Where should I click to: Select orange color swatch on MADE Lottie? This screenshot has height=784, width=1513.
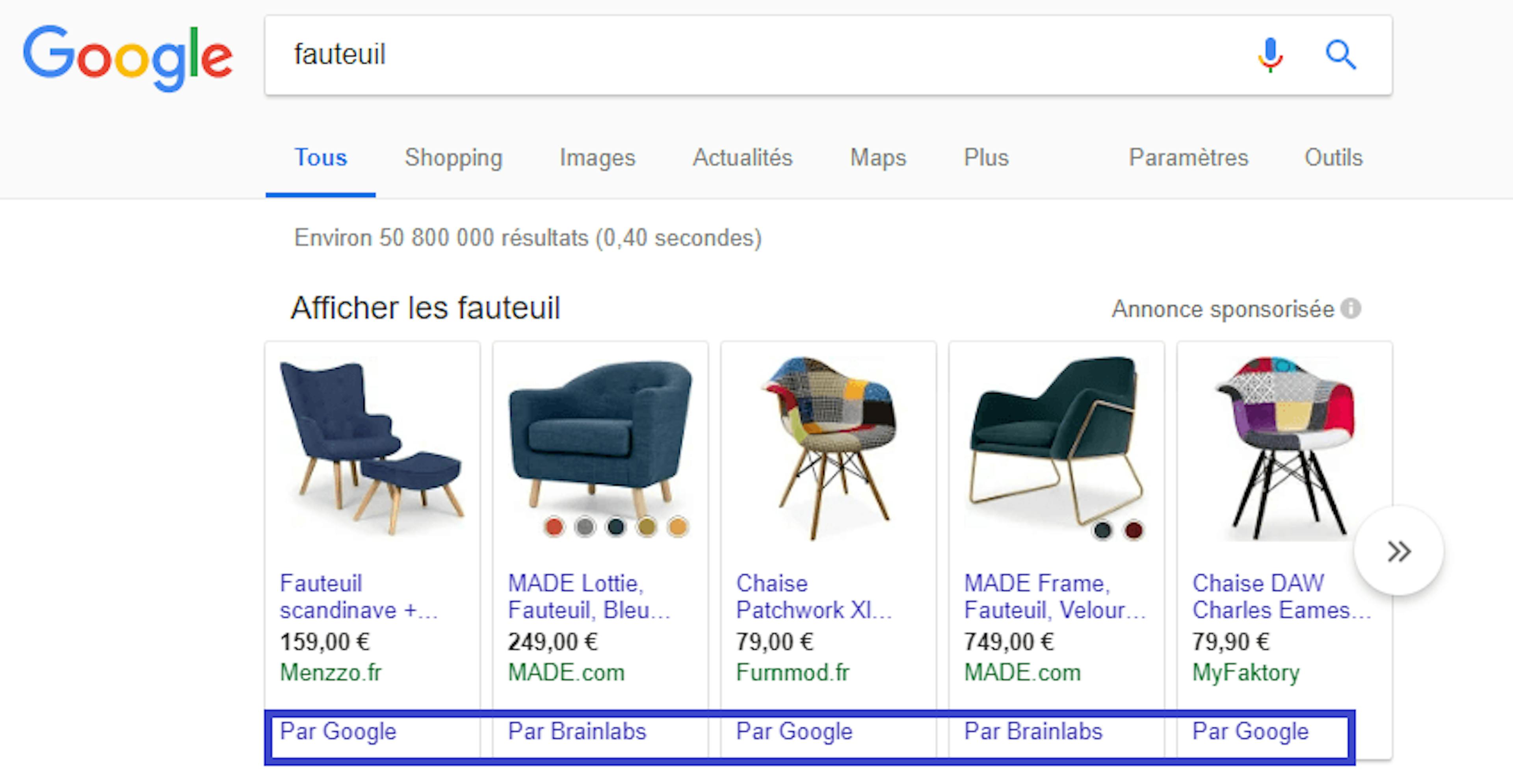(677, 527)
